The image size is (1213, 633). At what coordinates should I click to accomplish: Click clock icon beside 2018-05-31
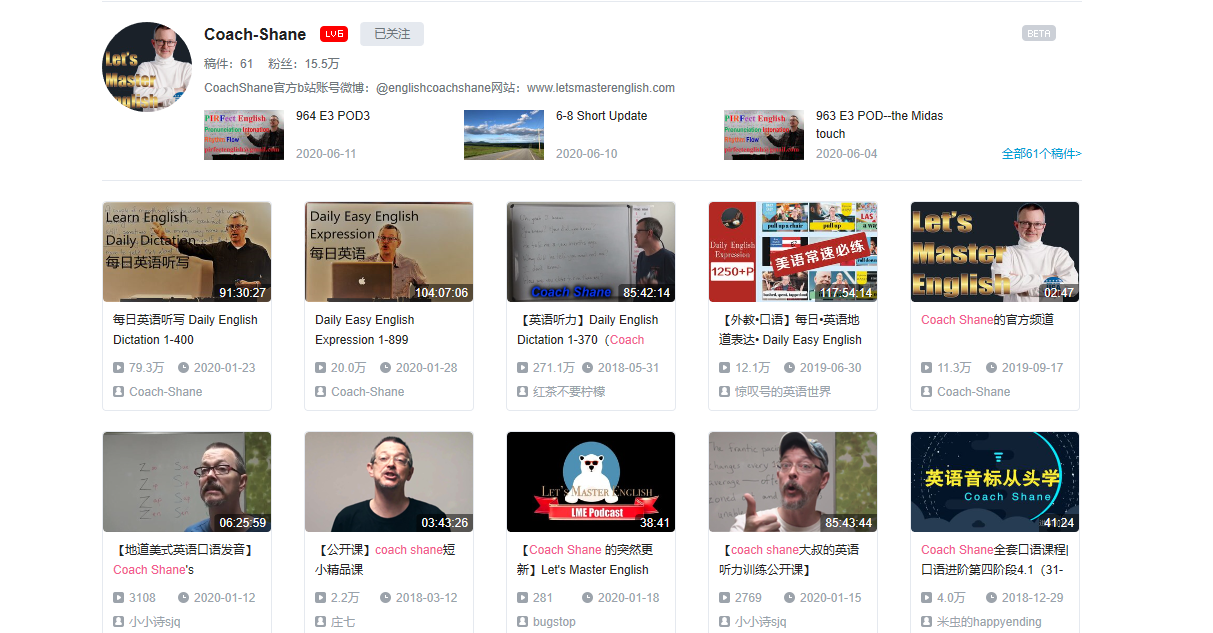(x=587, y=368)
